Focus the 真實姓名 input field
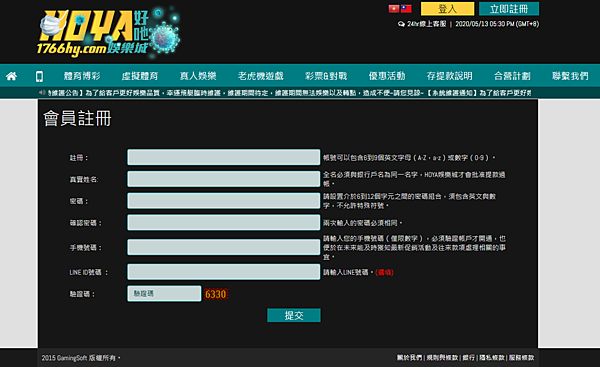 click(224, 179)
